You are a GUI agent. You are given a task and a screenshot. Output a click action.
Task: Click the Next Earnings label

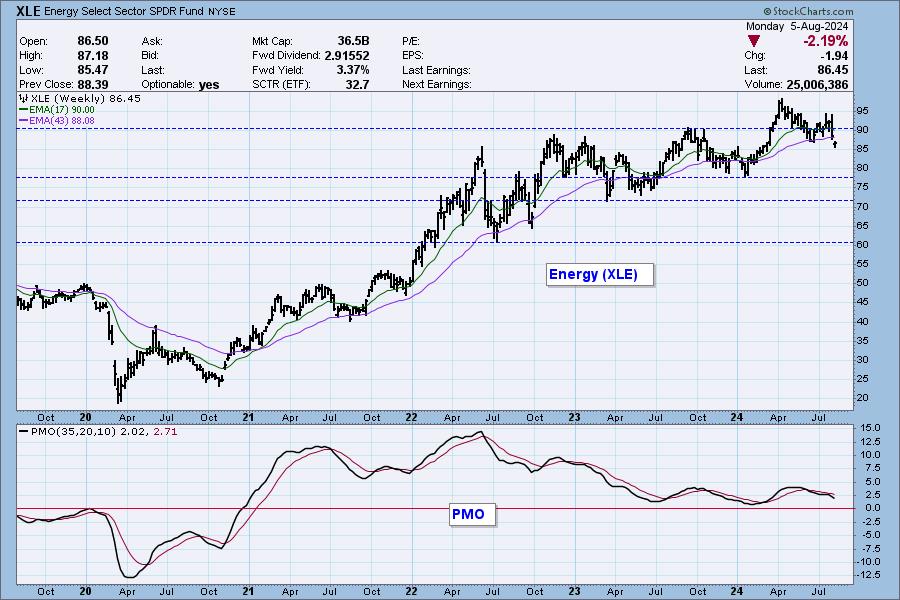click(437, 84)
